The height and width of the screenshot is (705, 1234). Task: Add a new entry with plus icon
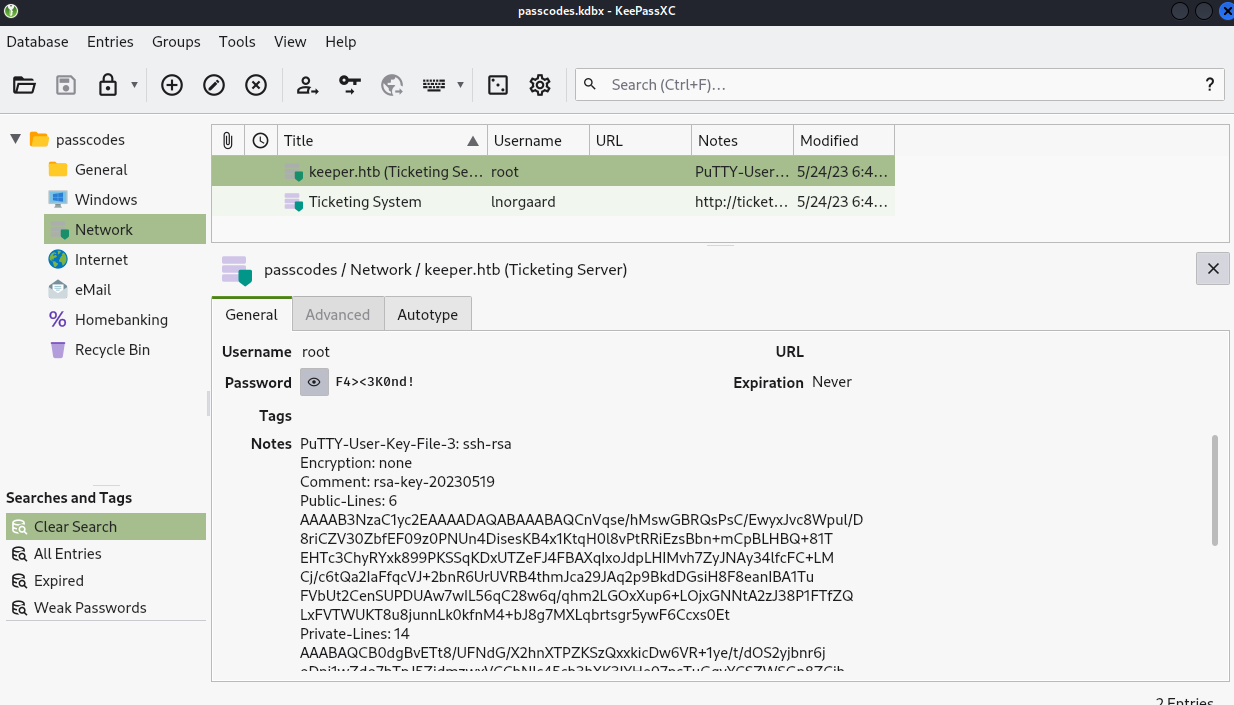[172, 85]
